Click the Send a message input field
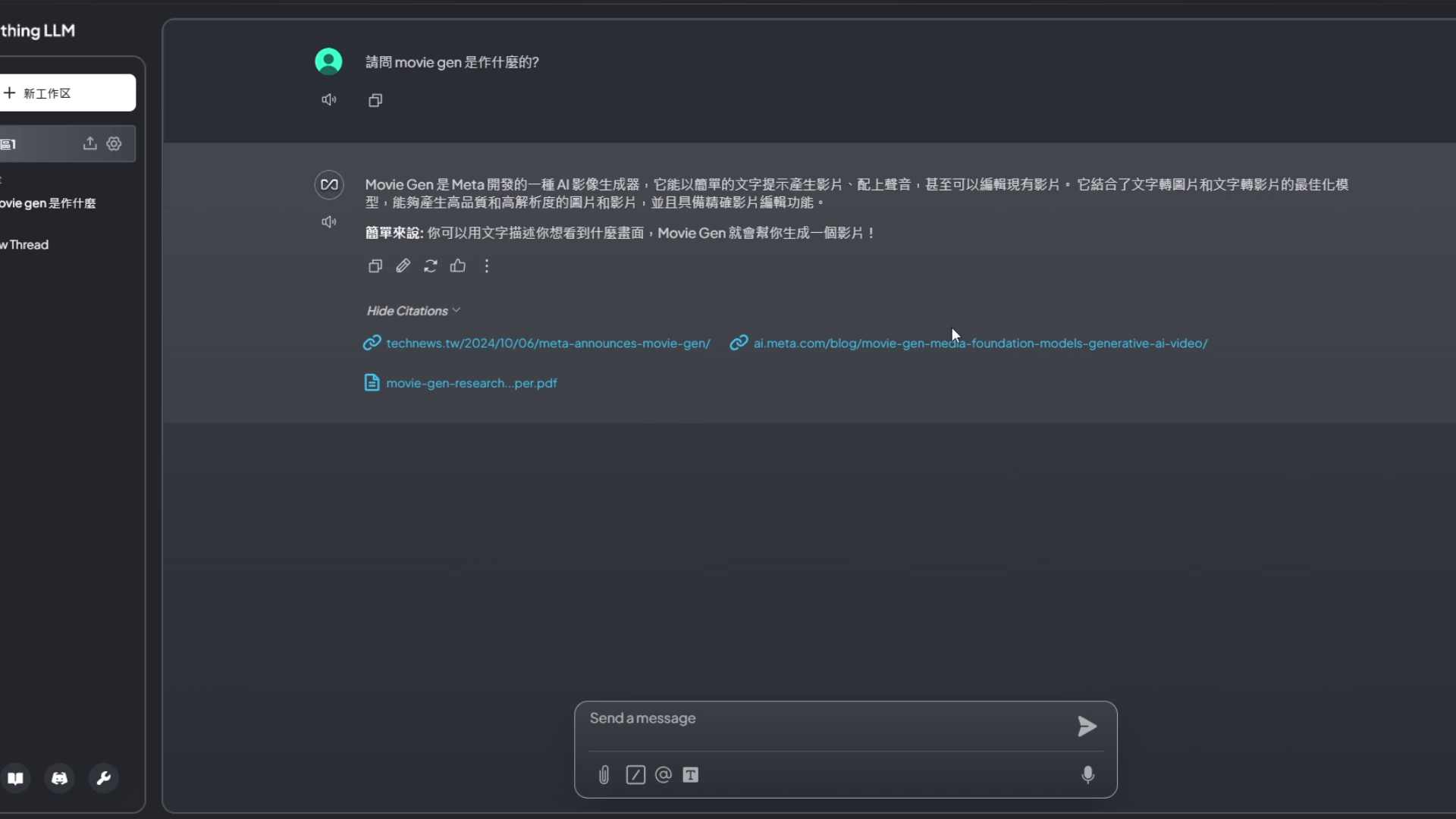 (x=827, y=719)
